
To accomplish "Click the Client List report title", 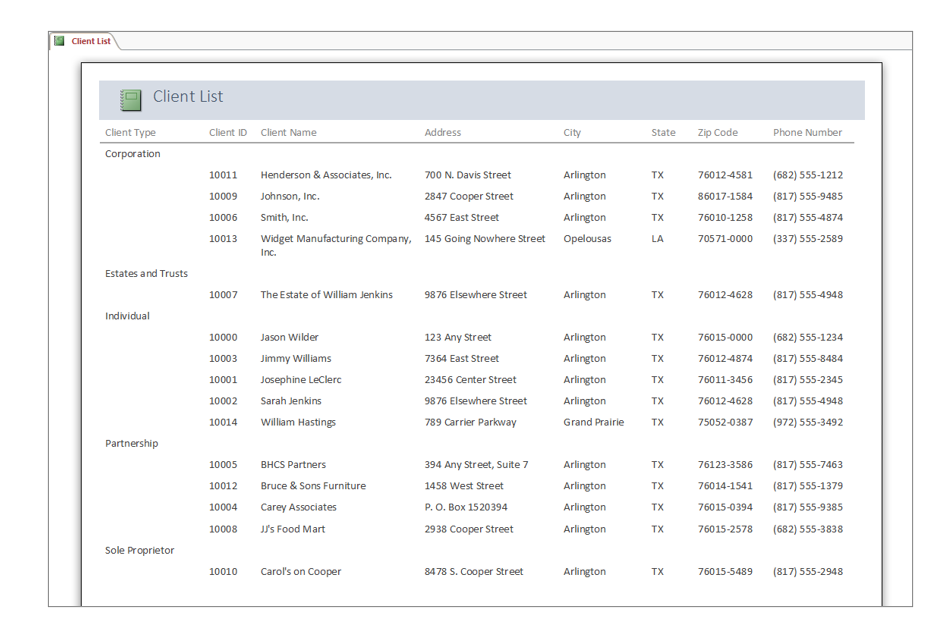I will [188, 97].
